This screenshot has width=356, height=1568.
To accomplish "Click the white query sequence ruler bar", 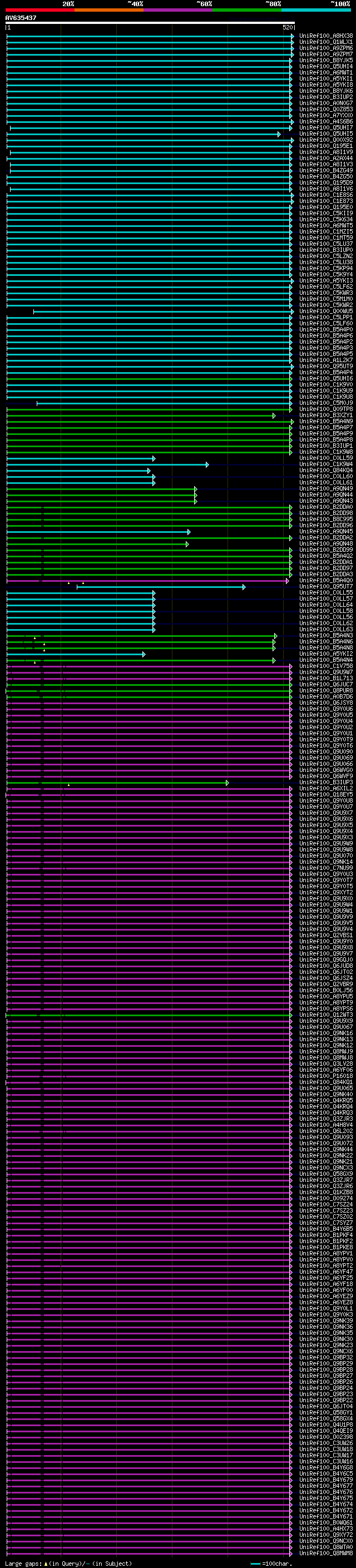I will (150, 22).
